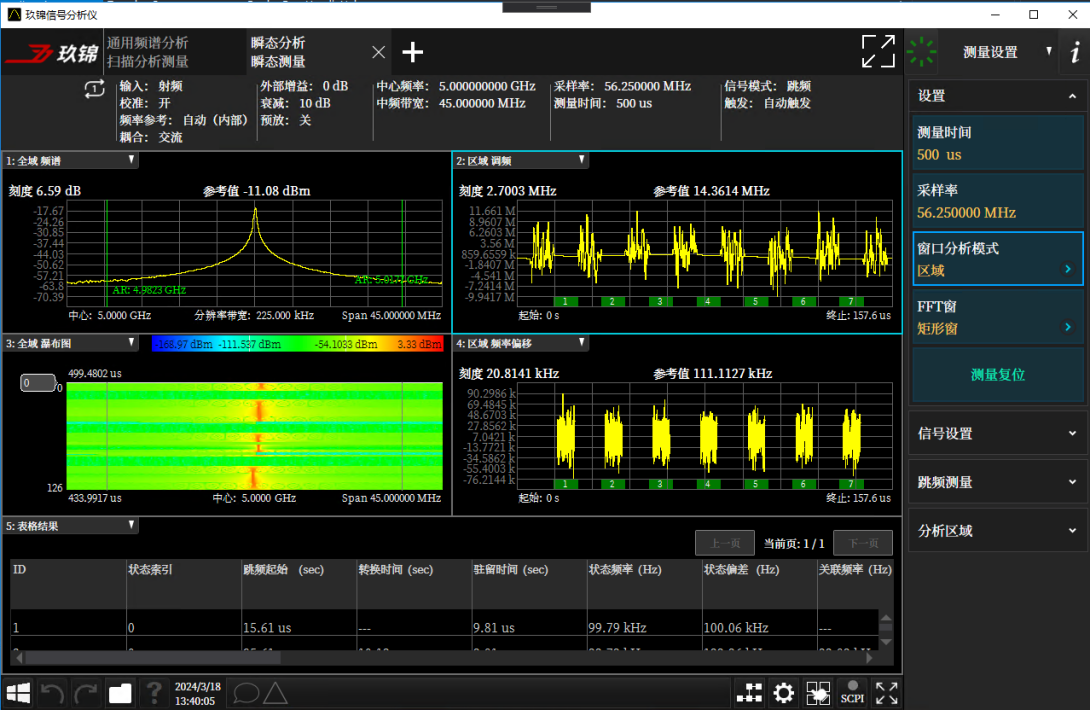
Task: Click the single sweep loop icon
Action: coord(95,89)
